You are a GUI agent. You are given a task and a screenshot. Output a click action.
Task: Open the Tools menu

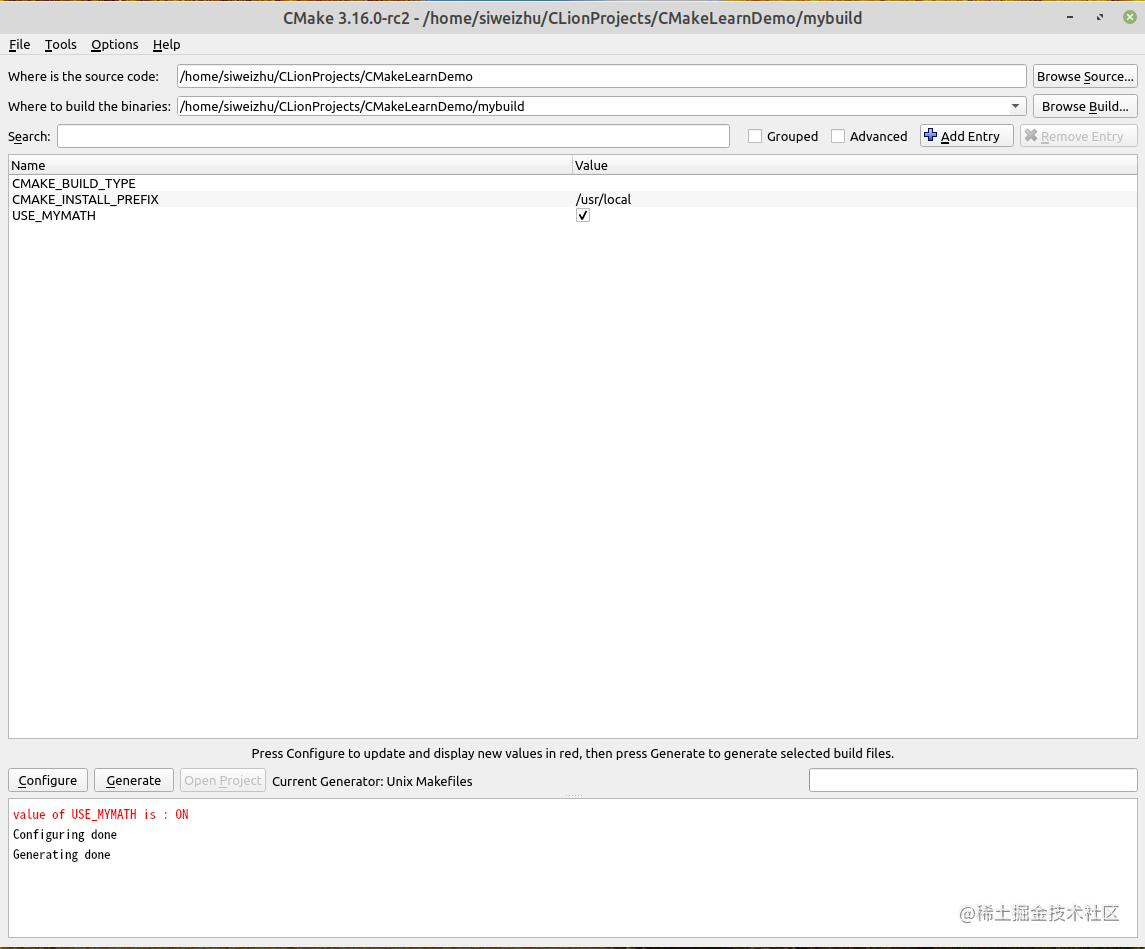coord(61,45)
